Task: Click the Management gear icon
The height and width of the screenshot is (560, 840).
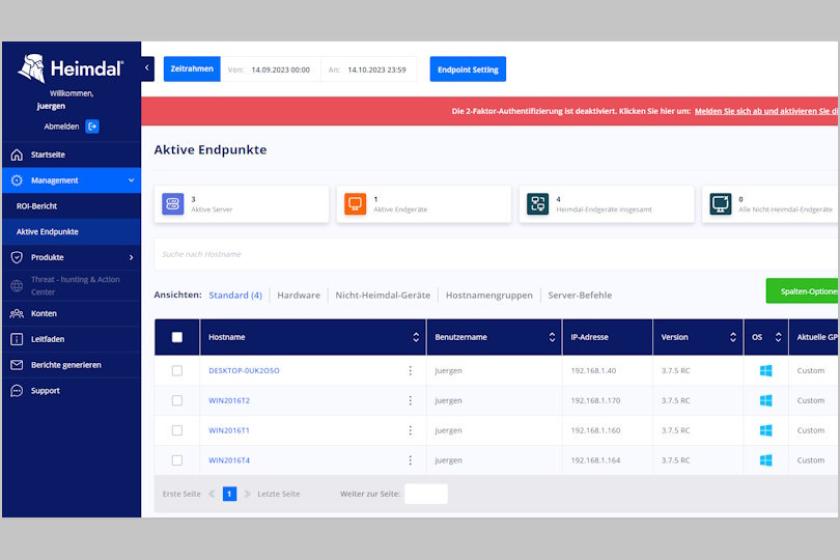Action: 17,181
